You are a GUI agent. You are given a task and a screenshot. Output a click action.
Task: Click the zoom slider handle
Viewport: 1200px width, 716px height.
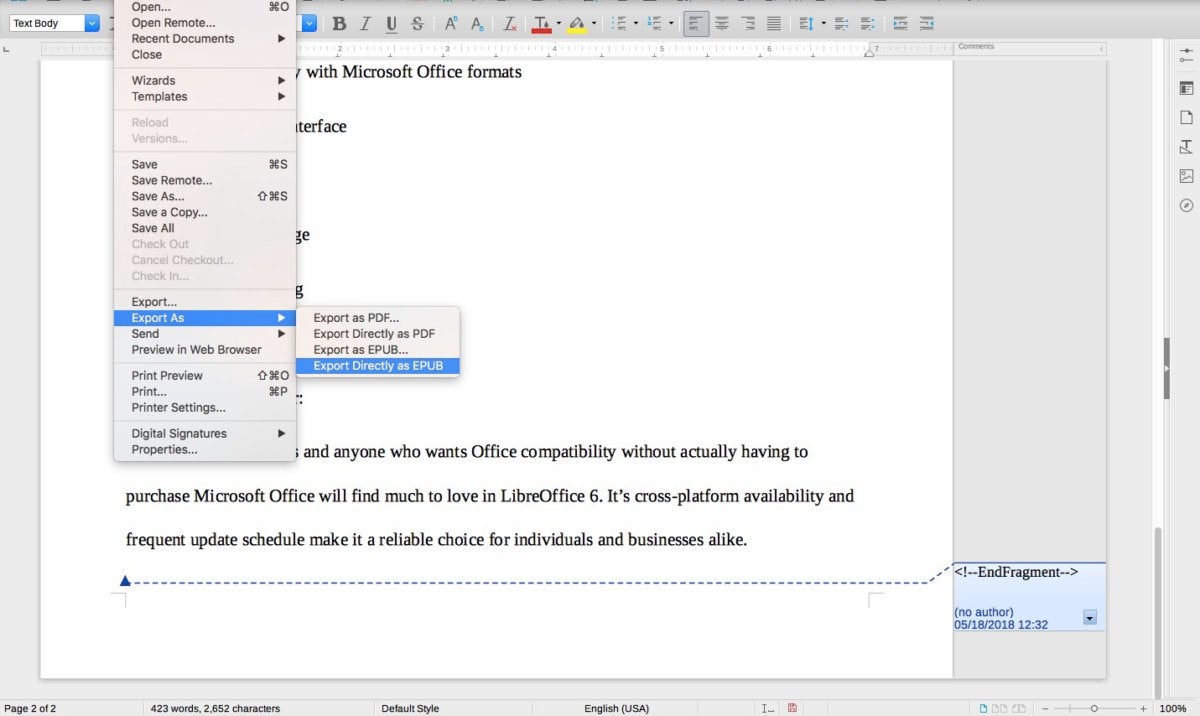pyautogui.click(x=1094, y=708)
